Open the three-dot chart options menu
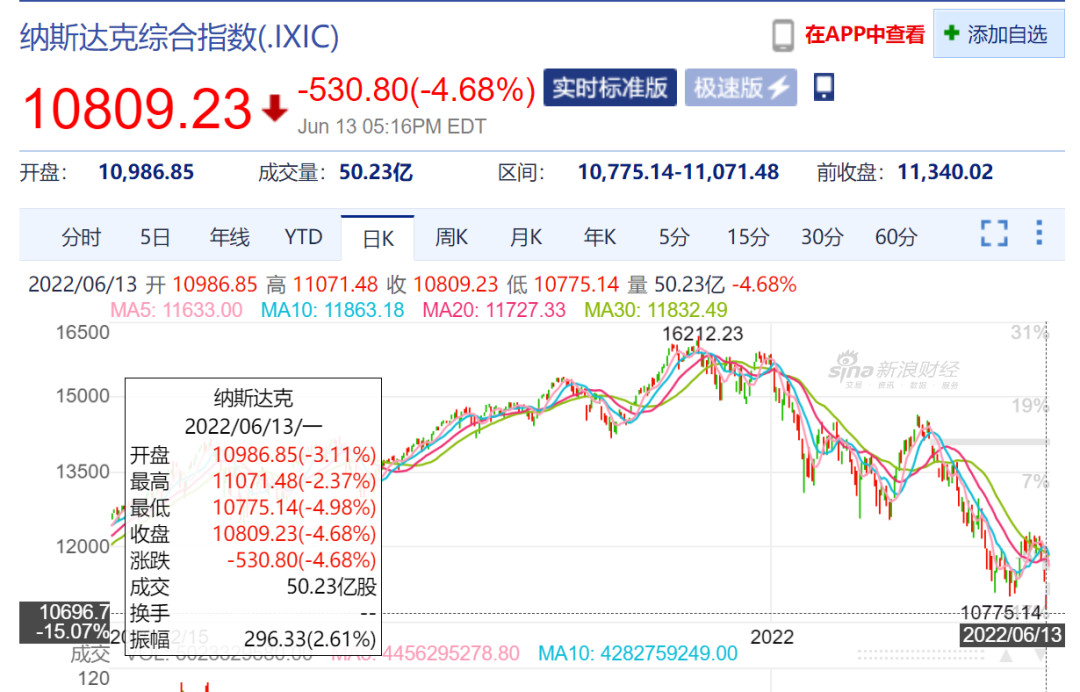This screenshot has height=692, width=1080. [1039, 232]
